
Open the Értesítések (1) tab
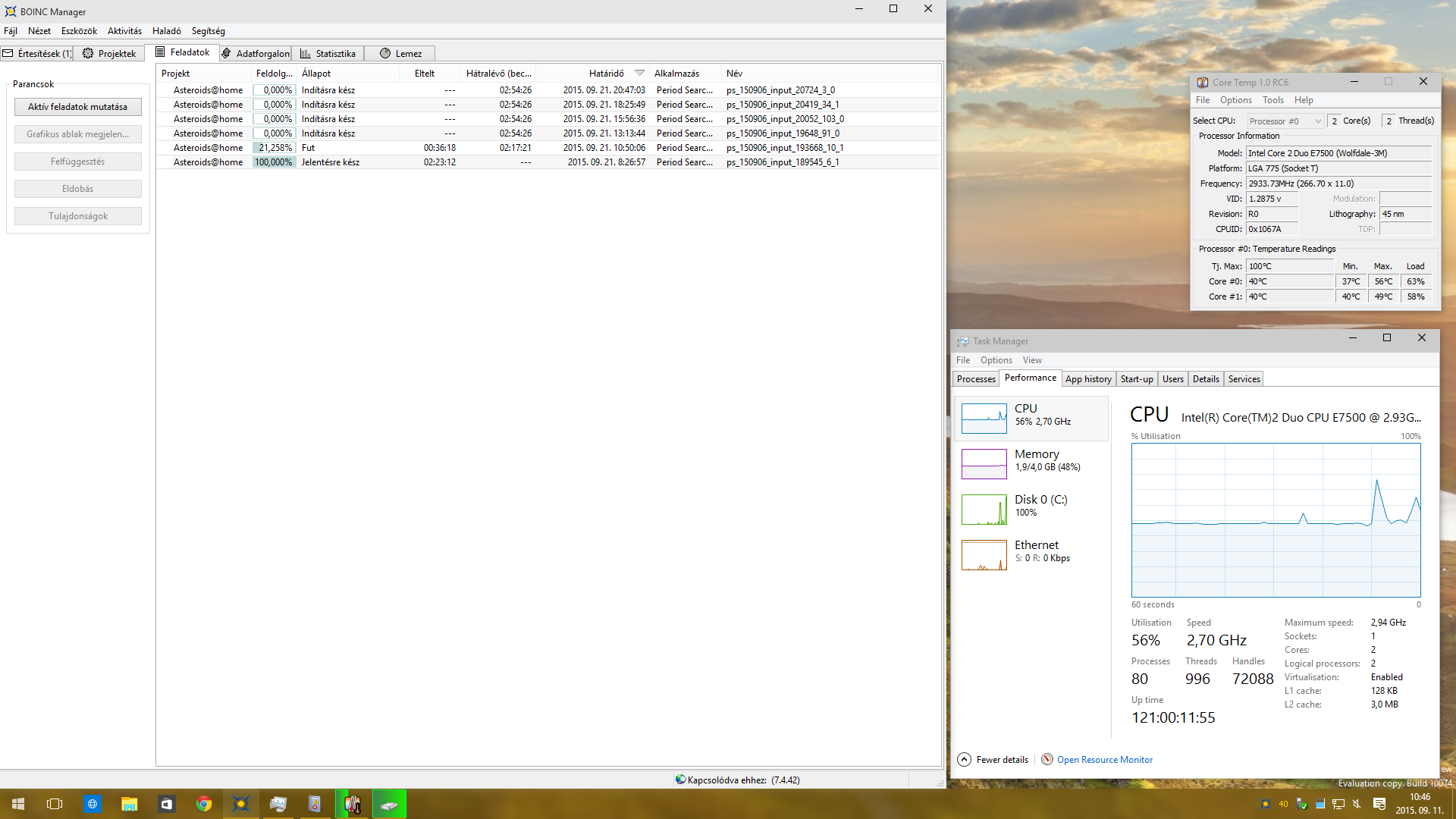(36, 53)
